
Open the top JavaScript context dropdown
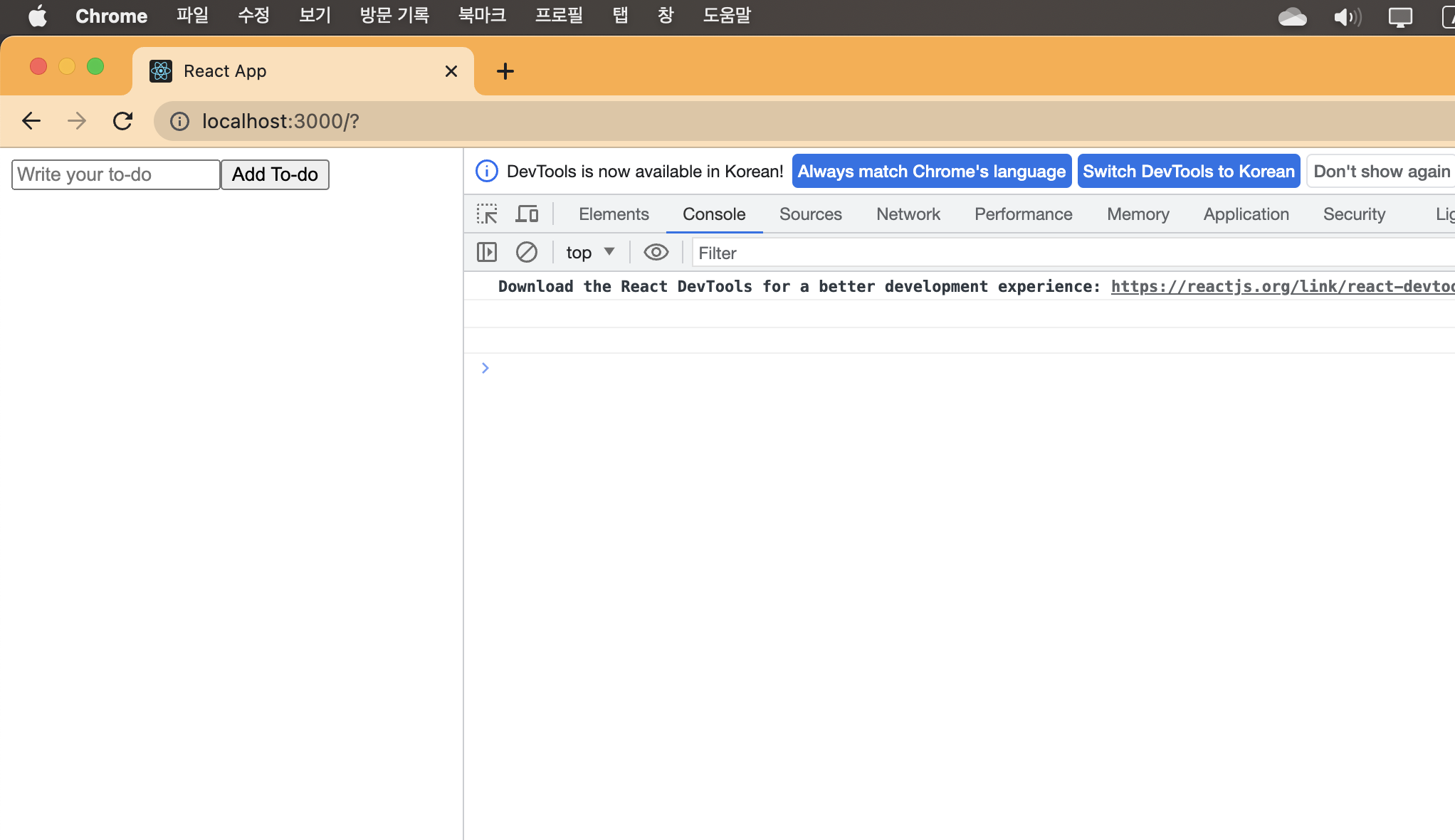pyautogui.click(x=590, y=253)
